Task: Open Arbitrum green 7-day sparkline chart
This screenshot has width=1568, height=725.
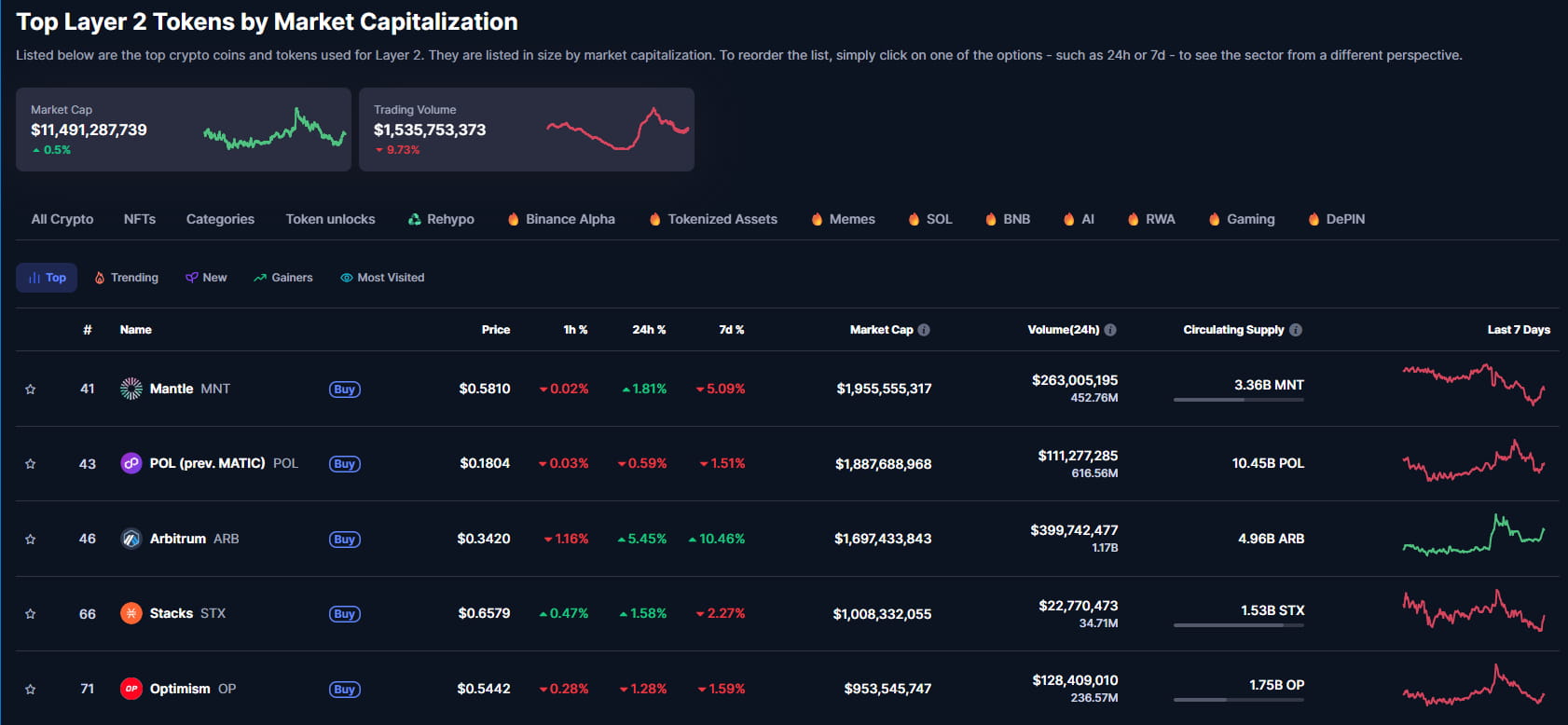Action: (x=1474, y=535)
